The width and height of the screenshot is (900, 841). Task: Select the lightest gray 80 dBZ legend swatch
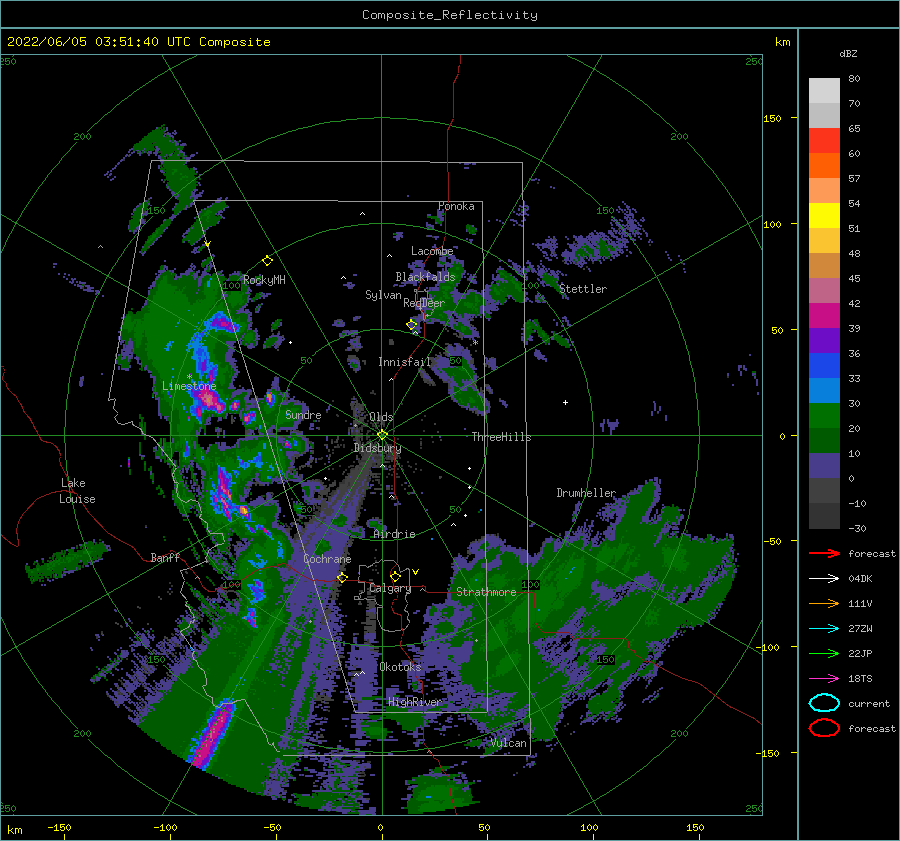tap(824, 90)
